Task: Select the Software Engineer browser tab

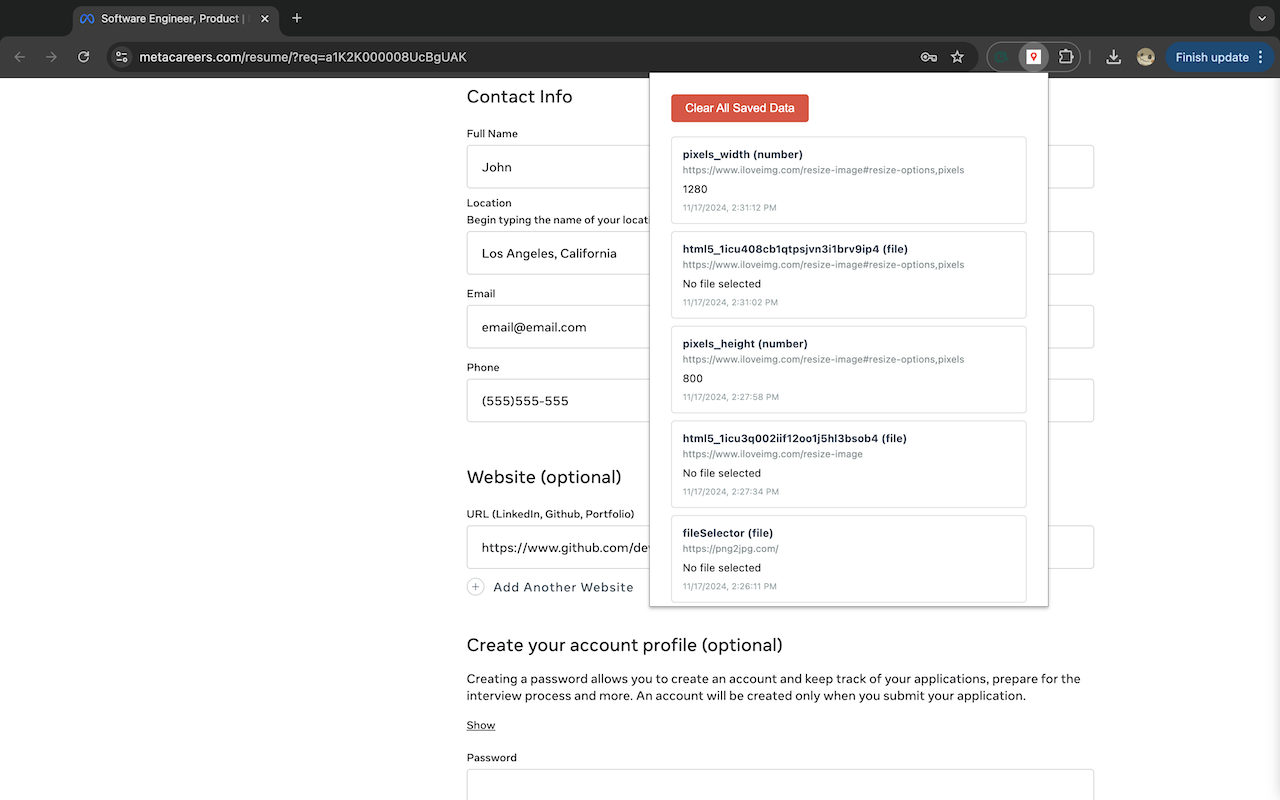Action: pos(171,18)
